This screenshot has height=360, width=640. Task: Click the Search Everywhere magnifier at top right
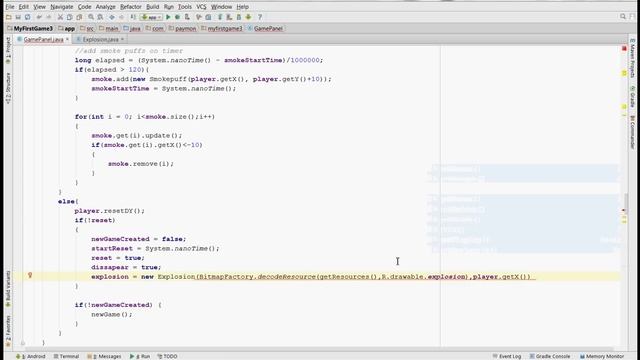pos(623,16)
